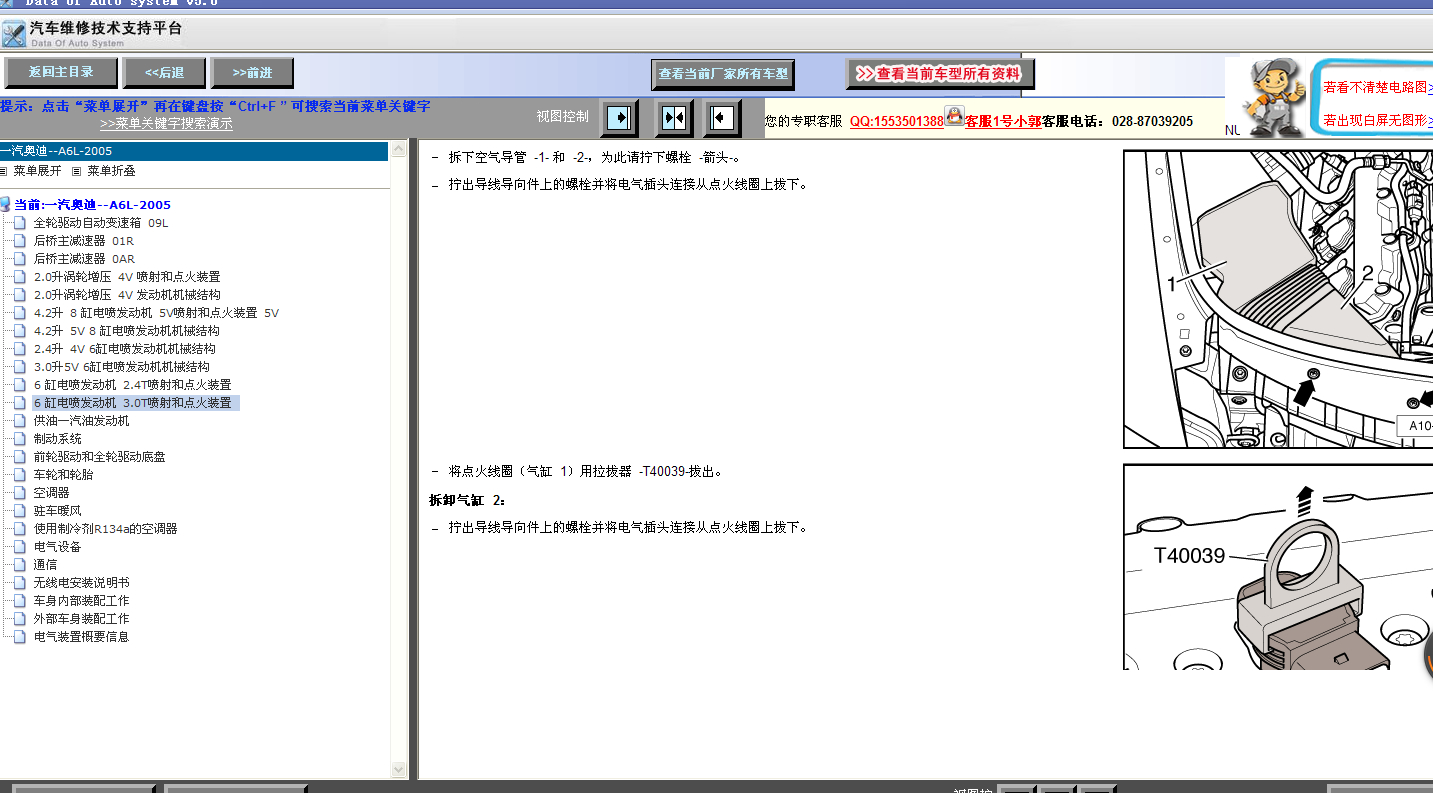Go forward with the >>前进 button
The height and width of the screenshot is (793, 1433).
[x=253, y=72]
